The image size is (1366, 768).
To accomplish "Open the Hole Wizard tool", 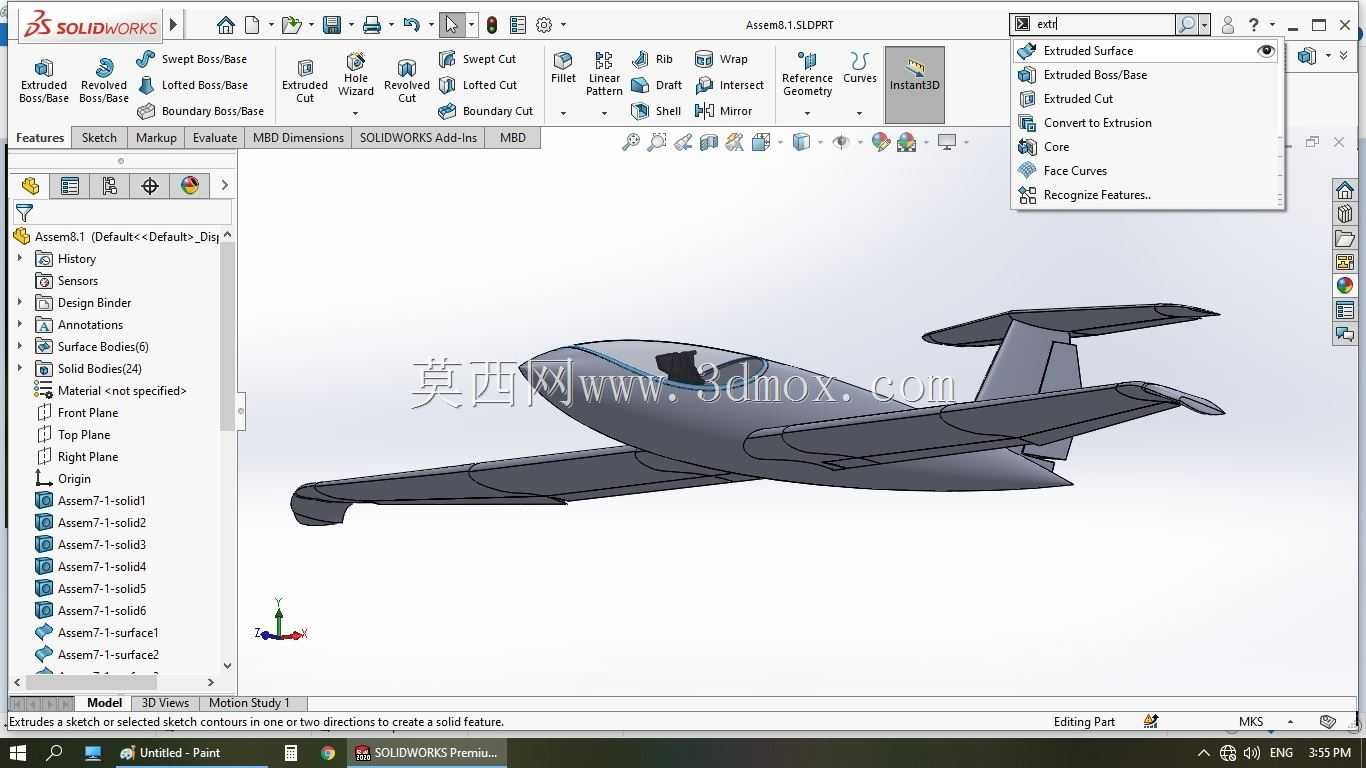I will point(356,76).
